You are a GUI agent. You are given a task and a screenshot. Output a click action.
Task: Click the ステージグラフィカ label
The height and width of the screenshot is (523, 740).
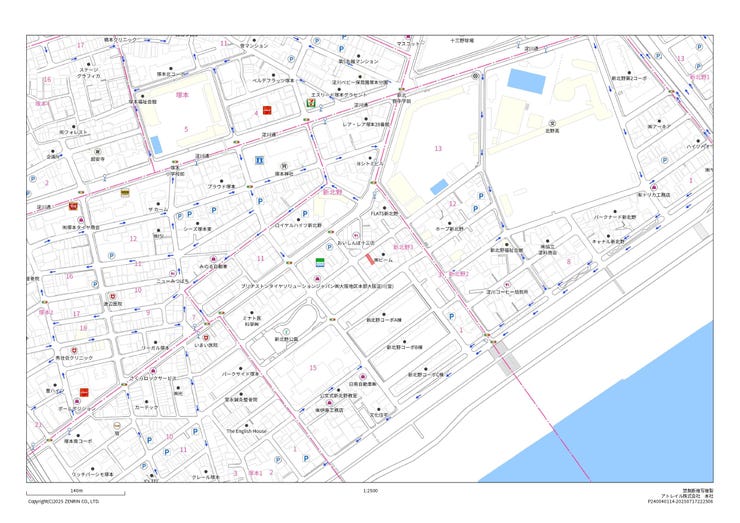pos(88,72)
